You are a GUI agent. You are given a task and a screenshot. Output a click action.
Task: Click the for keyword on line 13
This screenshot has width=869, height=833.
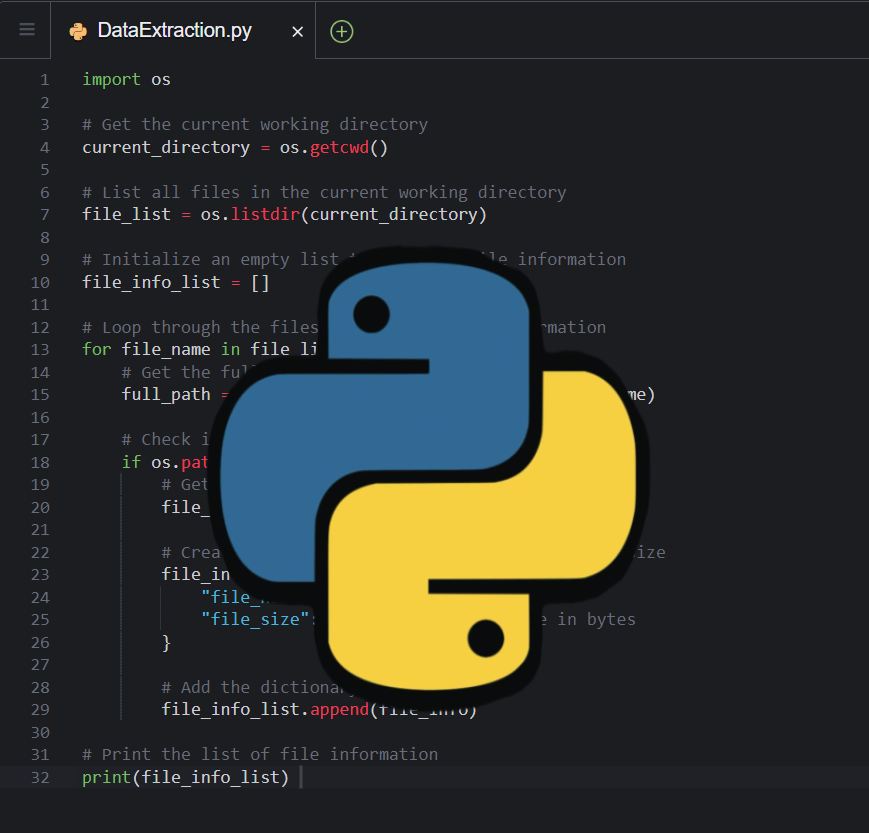point(95,349)
